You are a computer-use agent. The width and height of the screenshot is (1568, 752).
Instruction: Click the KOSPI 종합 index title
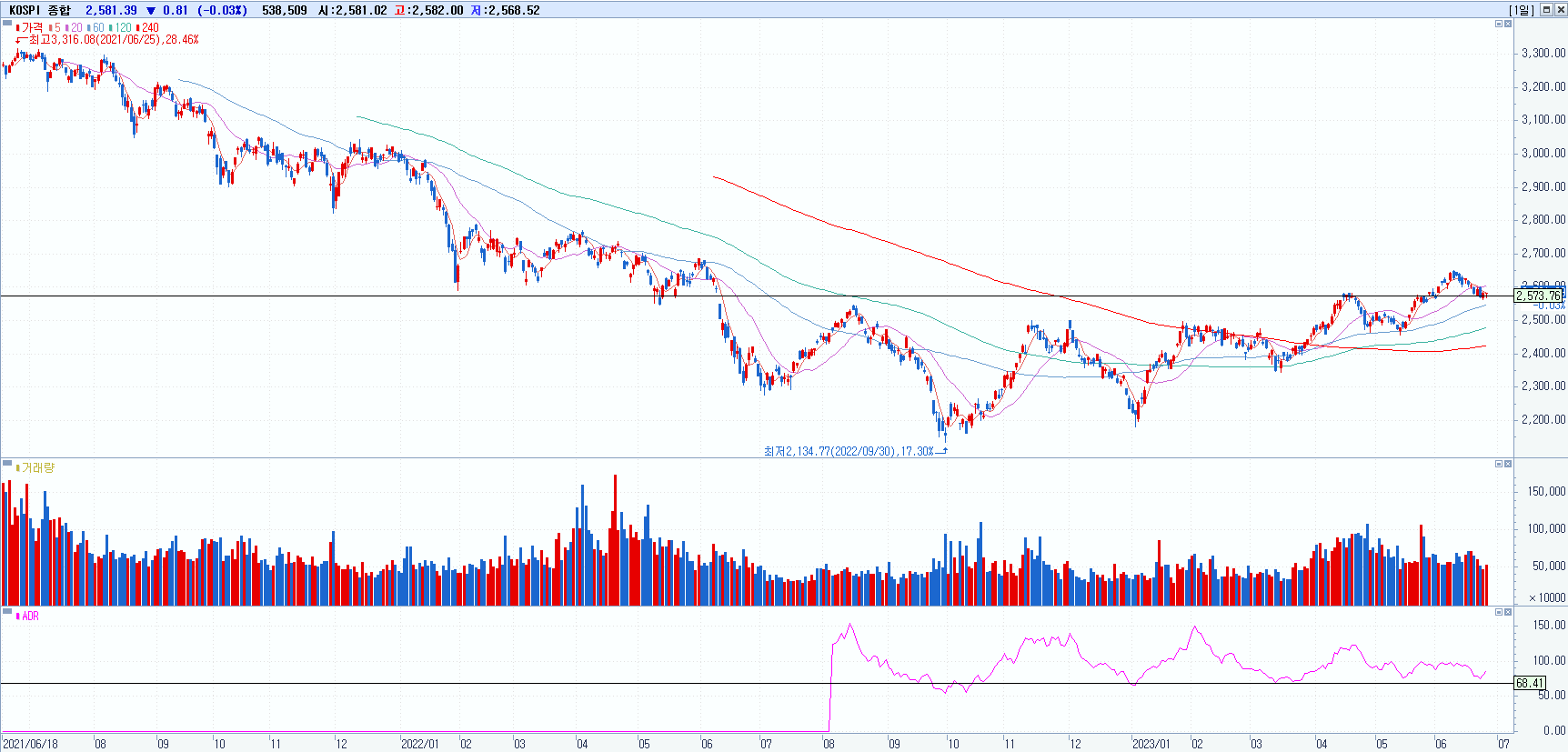click(x=39, y=10)
